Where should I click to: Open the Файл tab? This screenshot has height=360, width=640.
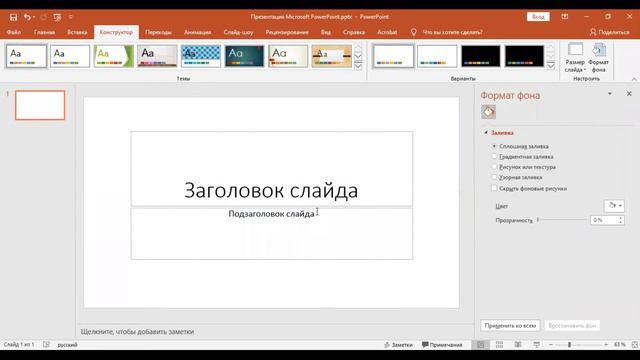click(13, 32)
